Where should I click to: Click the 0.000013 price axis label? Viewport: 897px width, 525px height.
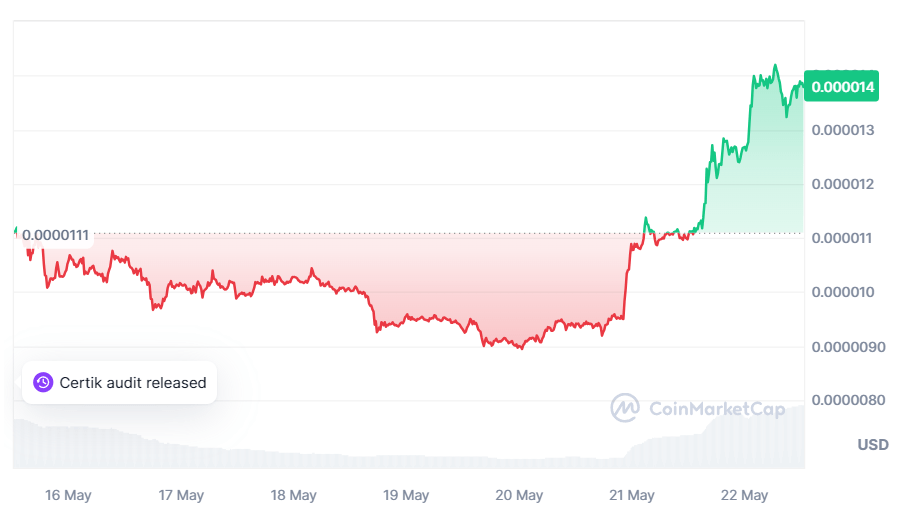843,130
